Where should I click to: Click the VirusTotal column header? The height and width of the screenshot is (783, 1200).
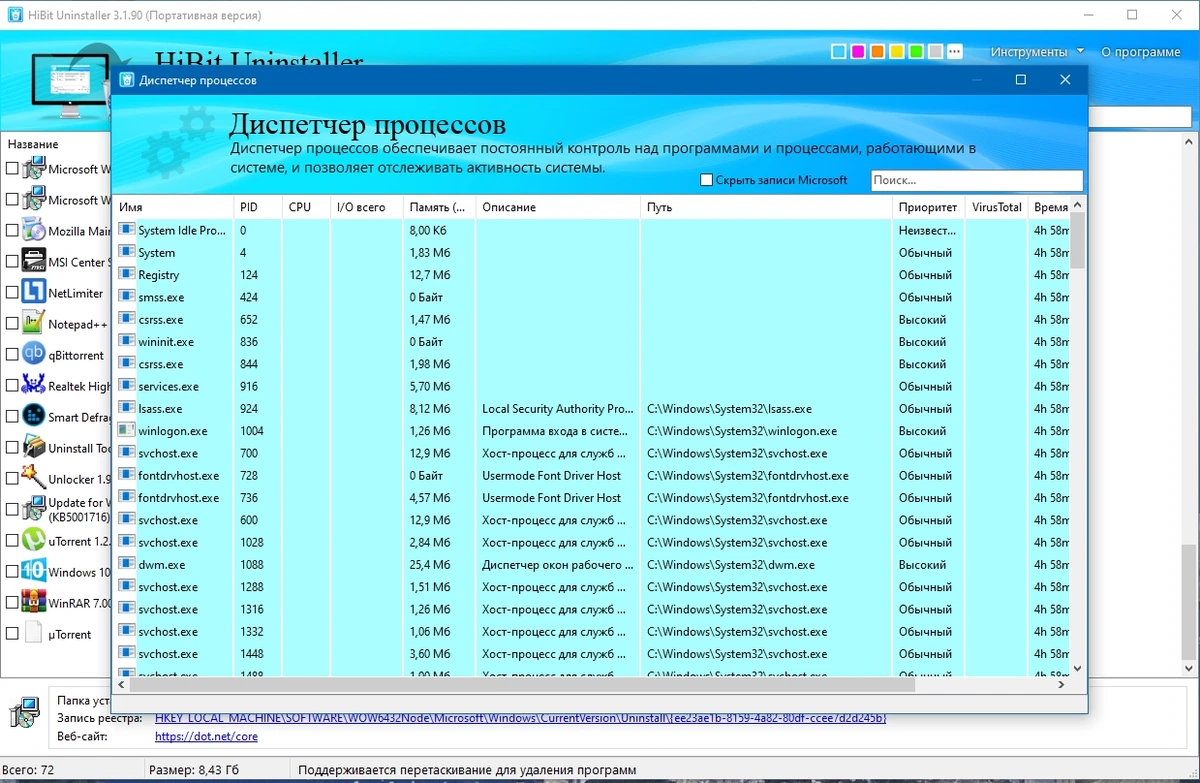click(997, 207)
